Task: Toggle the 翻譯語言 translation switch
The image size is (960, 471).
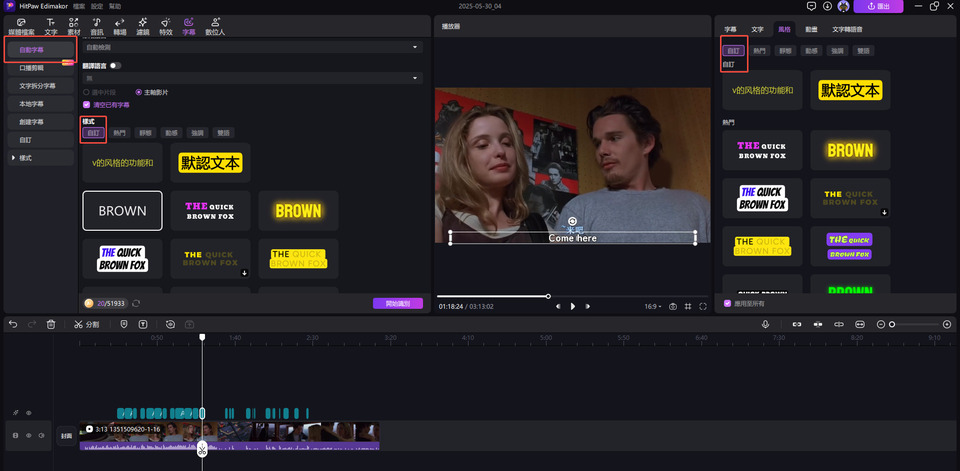Action: (115, 65)
